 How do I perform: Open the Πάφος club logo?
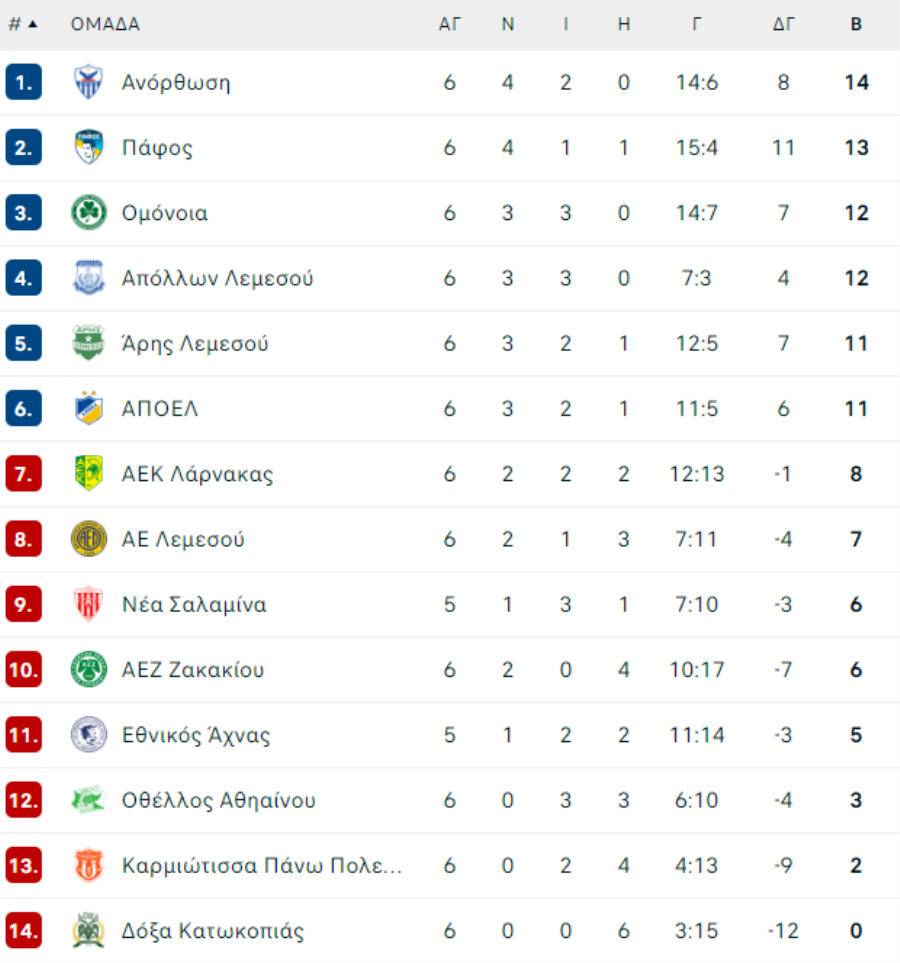point(88,147)
